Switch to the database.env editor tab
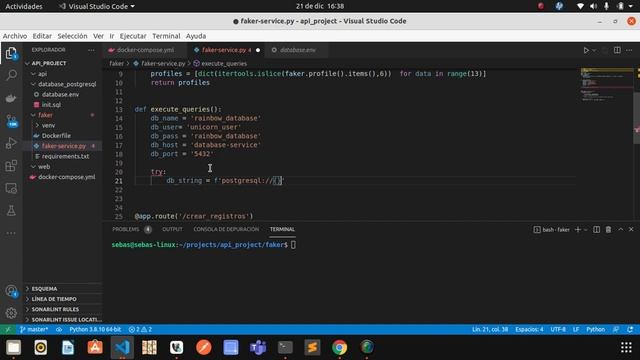 (298, 50)
